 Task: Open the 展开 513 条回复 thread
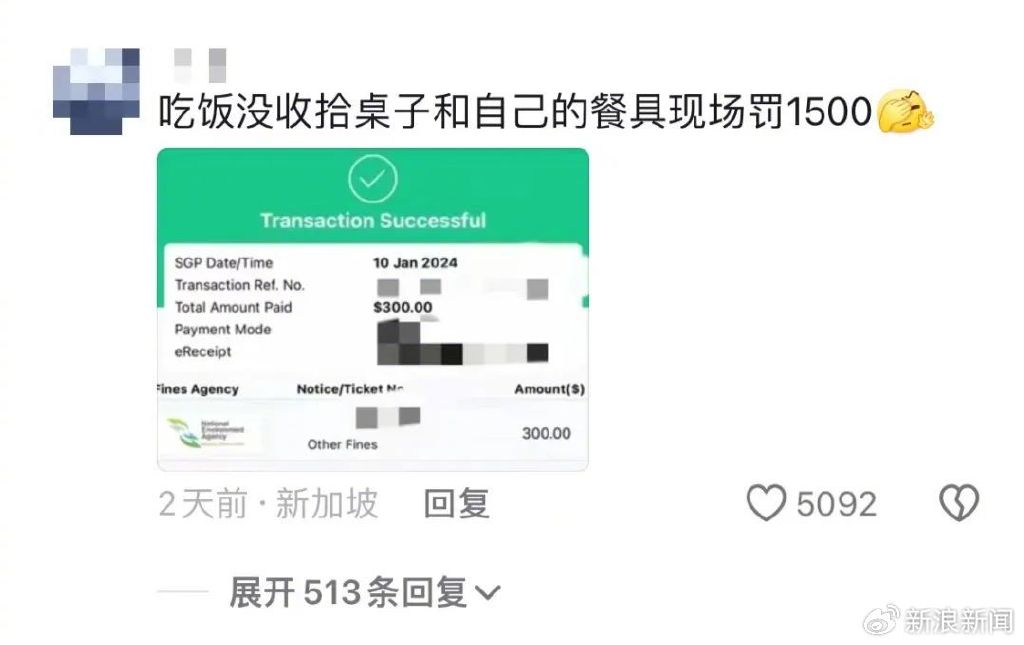point(364,592)
